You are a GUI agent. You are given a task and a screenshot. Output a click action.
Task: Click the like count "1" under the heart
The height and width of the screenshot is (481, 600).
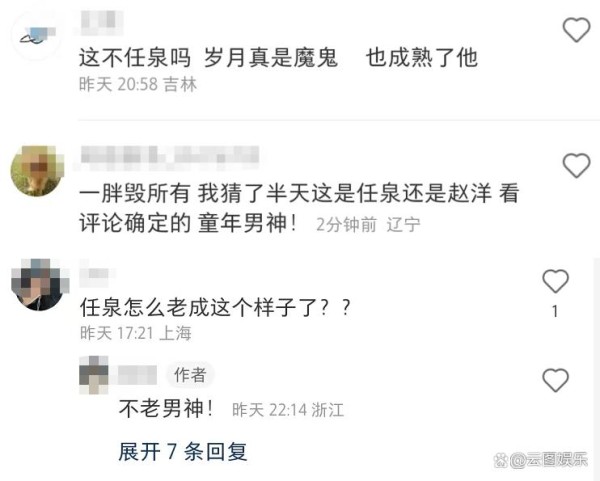555,312
